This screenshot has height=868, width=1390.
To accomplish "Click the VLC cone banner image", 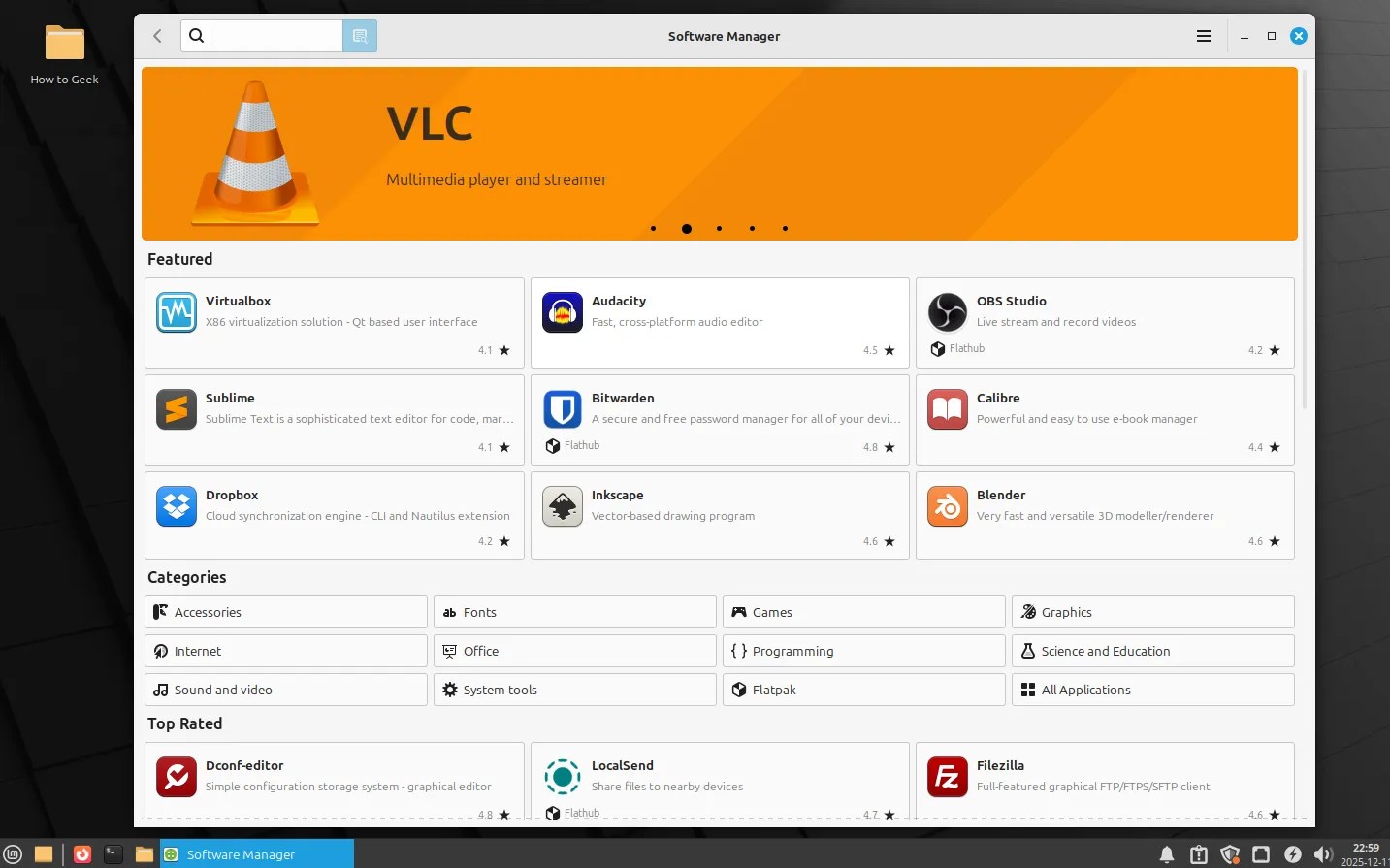I will 256,153.
